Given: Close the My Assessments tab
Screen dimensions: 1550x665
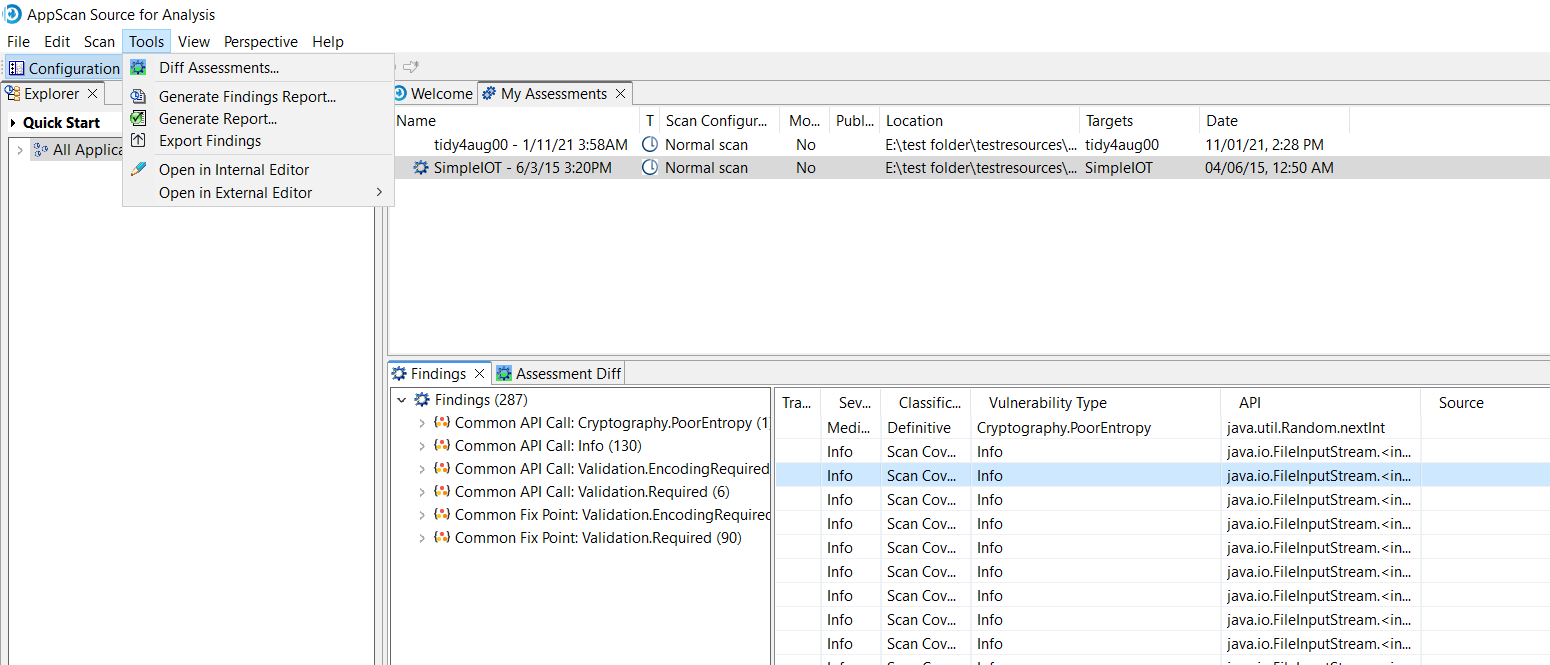Looking at the screenshot, I should tap(620, 94).
